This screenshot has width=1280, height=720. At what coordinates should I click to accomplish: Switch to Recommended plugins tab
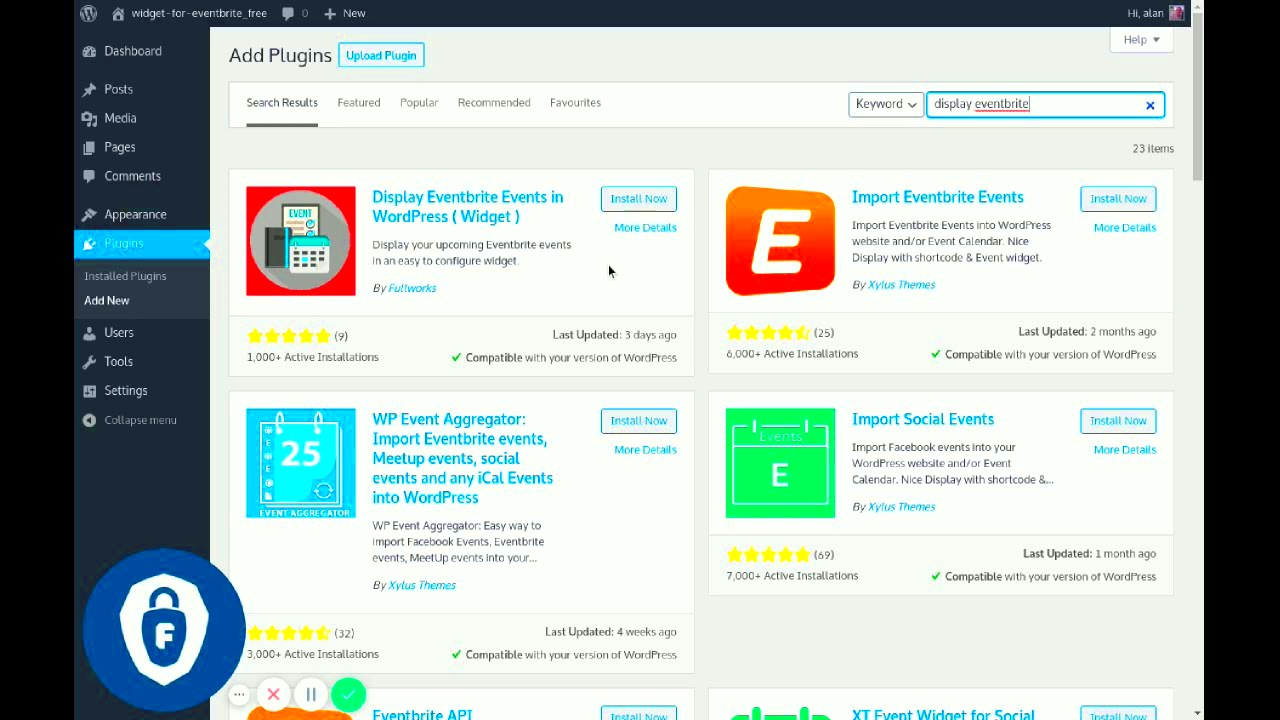(494, 103)
